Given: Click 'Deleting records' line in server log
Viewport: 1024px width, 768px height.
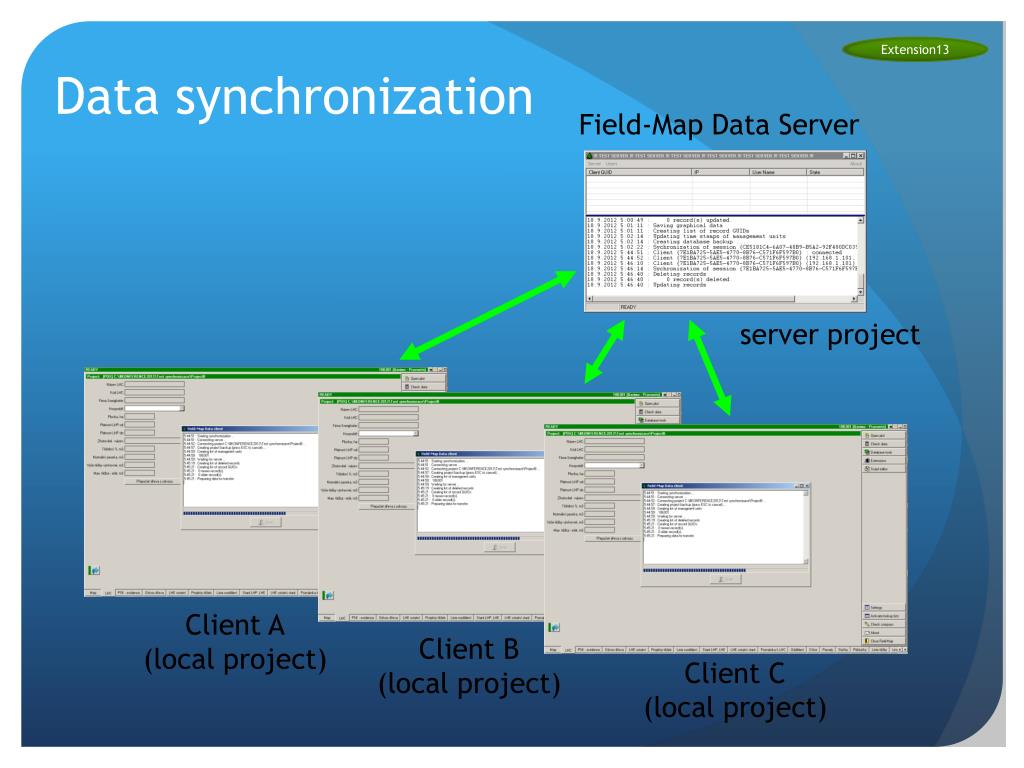Looking at the screenshot, I should coord(679,274).
